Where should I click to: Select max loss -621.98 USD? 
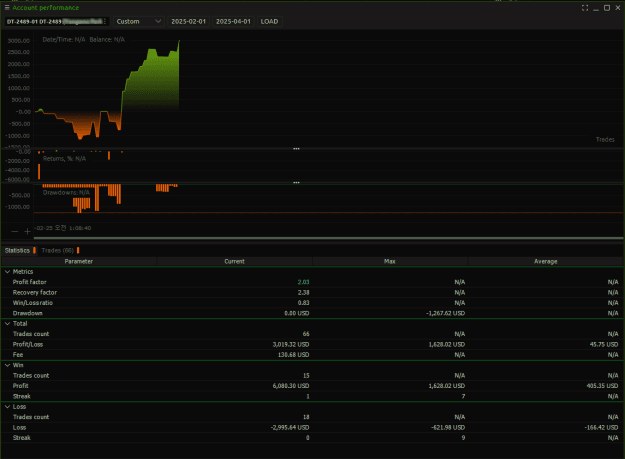(448, 428)
